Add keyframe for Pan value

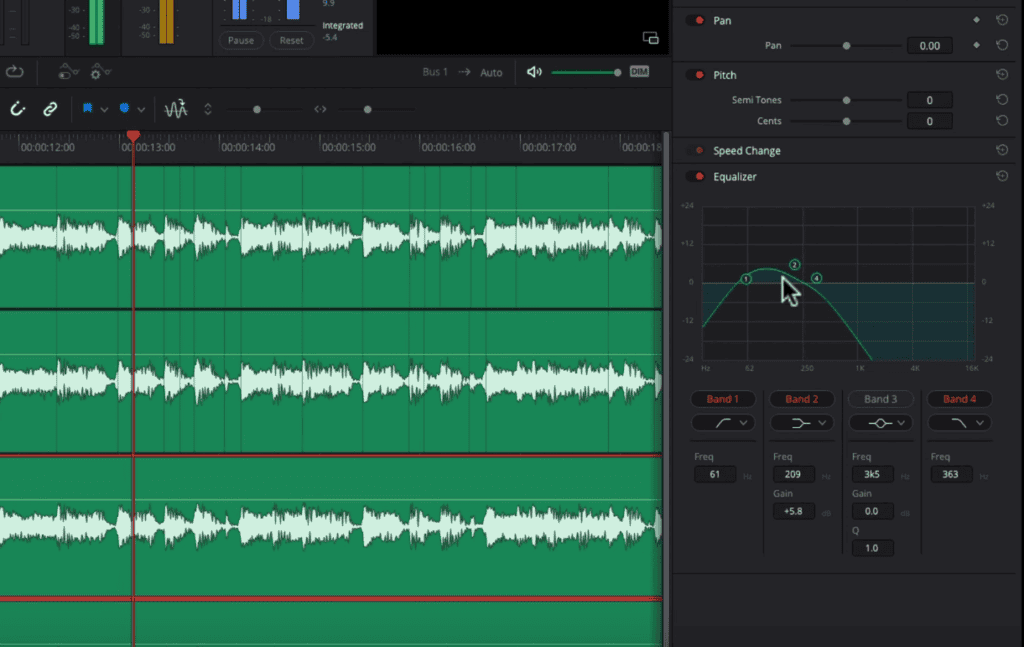tap(976, 45)
